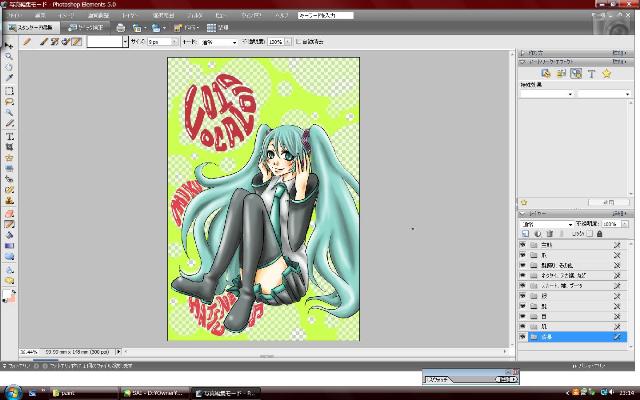Select the Move tool in the toolbox
640x400 pixels.
pyautogui.click(x=9, y=46)
